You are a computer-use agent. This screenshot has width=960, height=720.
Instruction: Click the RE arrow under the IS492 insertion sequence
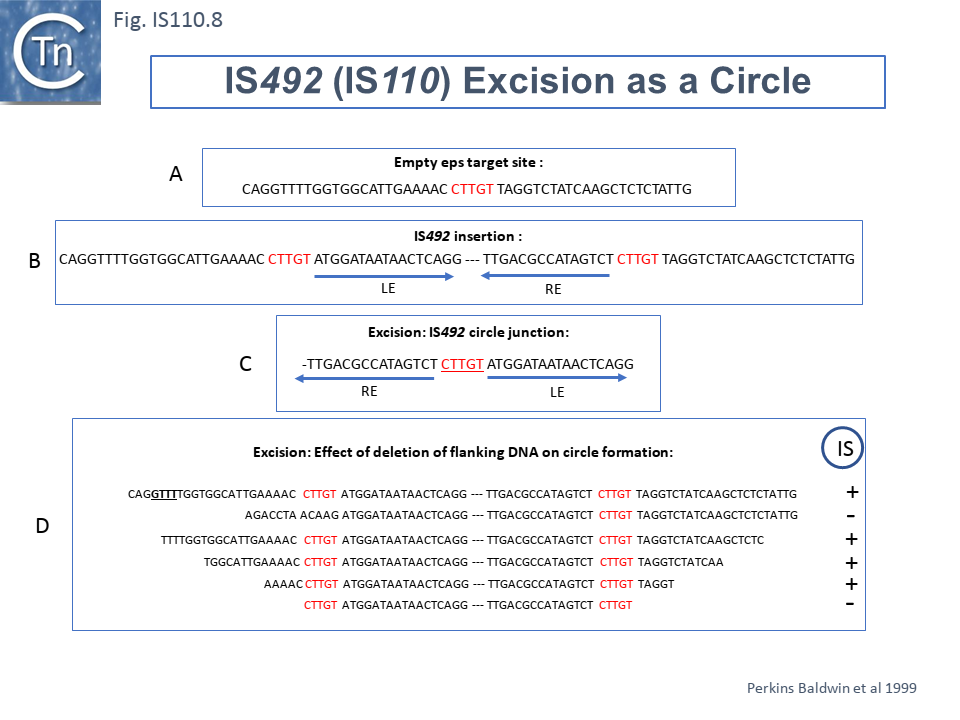click(545, 277)
